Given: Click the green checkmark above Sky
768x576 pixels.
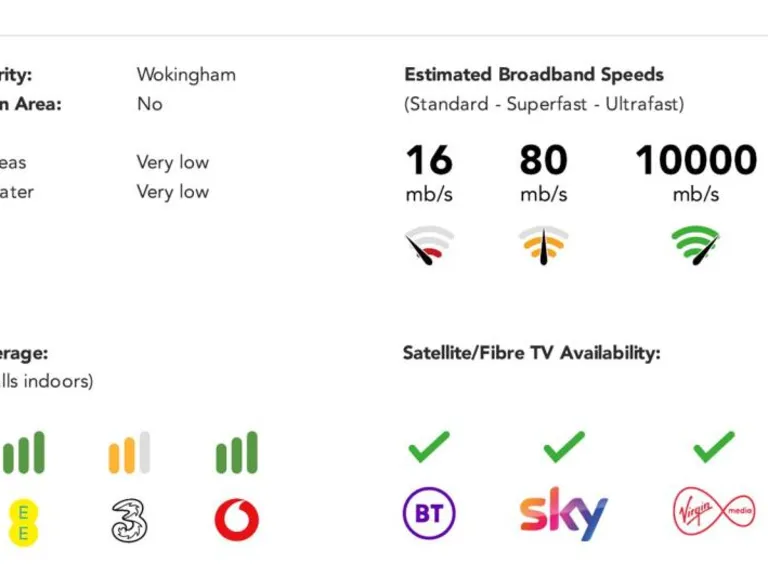Looking at the screenshot, I should tap(563, 447).
